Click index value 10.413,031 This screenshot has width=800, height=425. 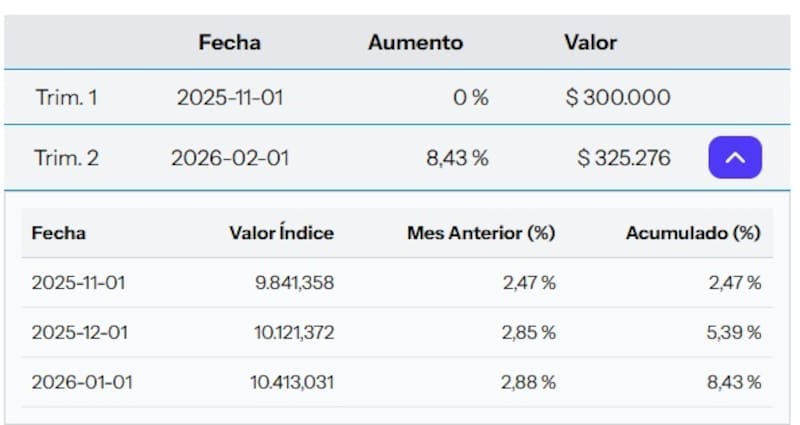292,382
